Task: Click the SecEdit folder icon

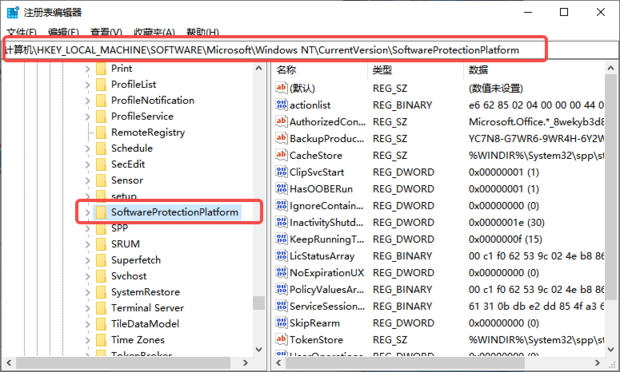Action: coord(101,164)
